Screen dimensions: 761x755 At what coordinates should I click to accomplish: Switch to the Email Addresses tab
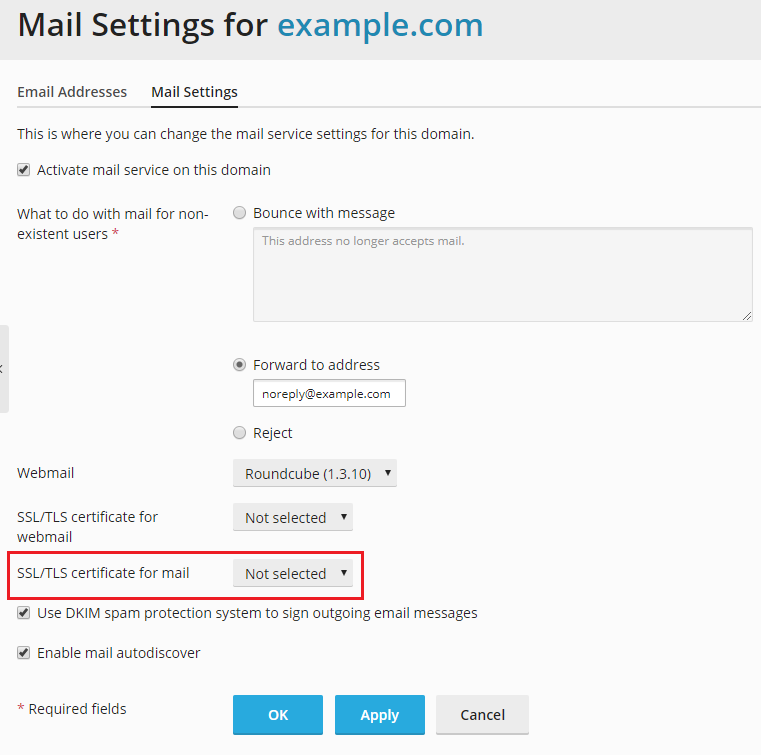(x=72, y=92)
